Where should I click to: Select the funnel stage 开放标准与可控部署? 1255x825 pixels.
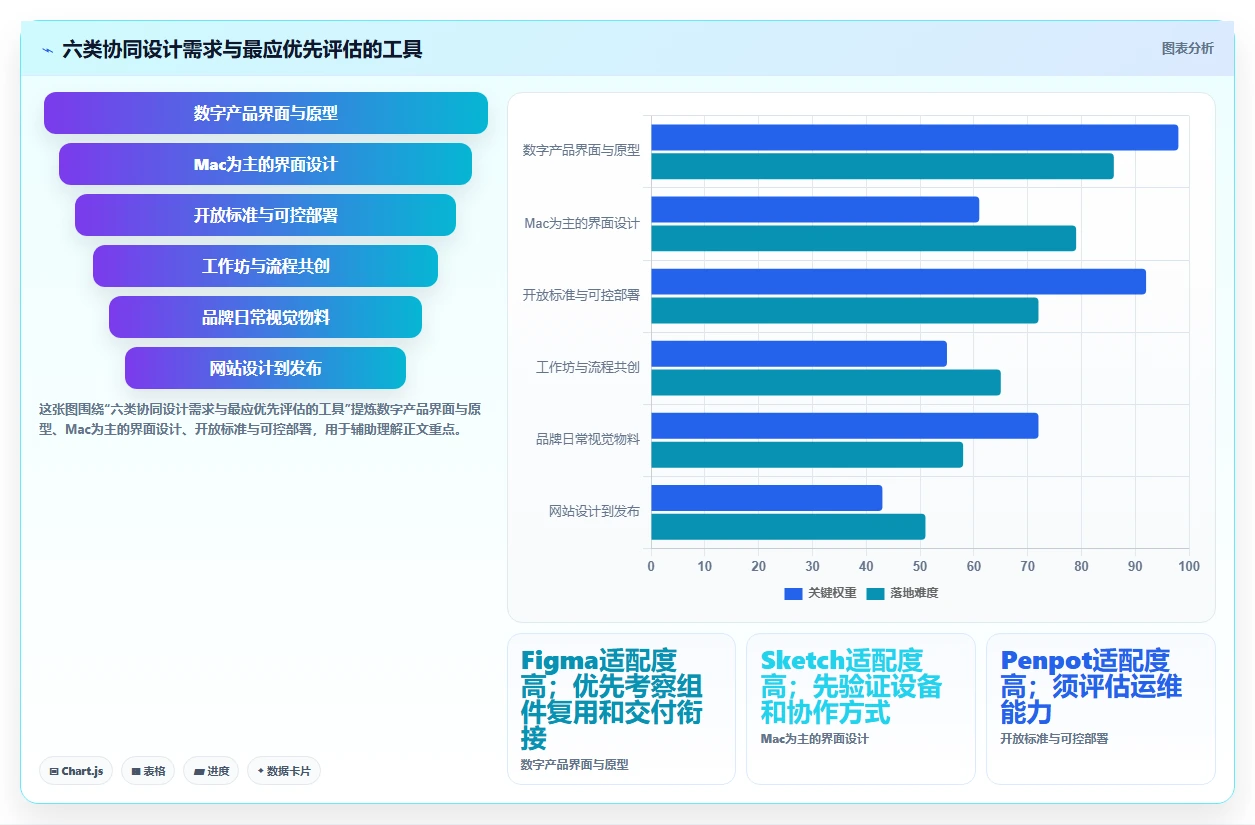tap(266, 215)
